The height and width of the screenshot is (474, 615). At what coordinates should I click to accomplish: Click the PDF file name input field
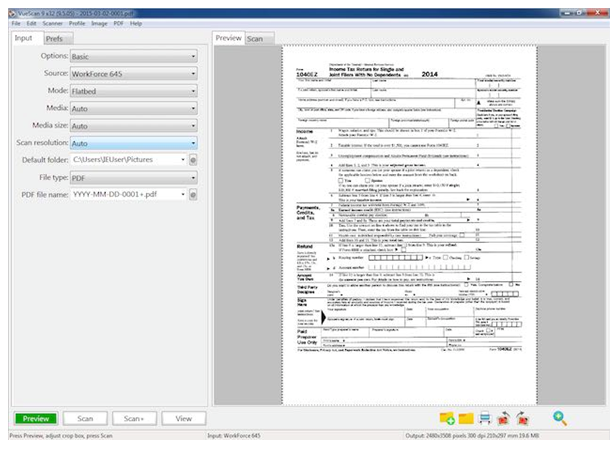tap(125, 194)
